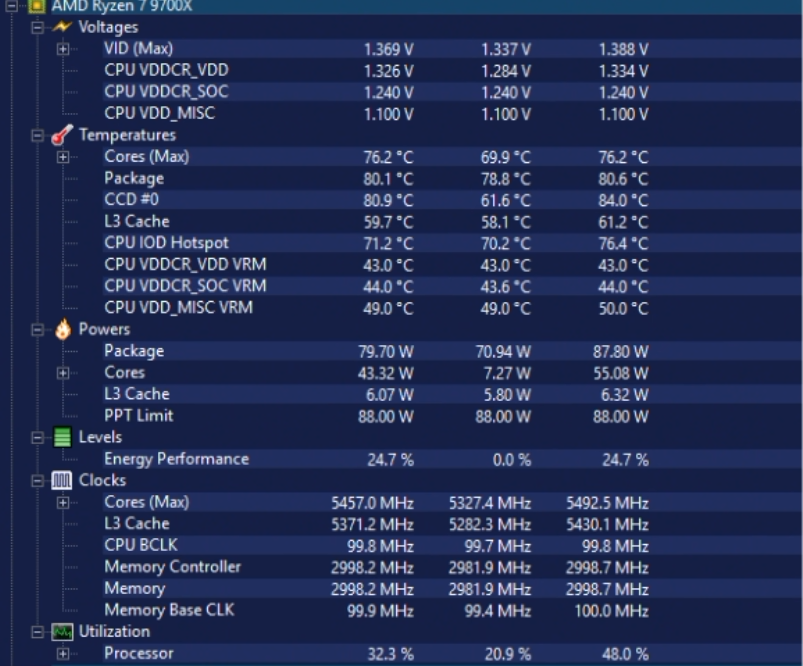
Task: Select the CPU VDDCR_SOC VRM row label
Action: (x=185, y=286)
